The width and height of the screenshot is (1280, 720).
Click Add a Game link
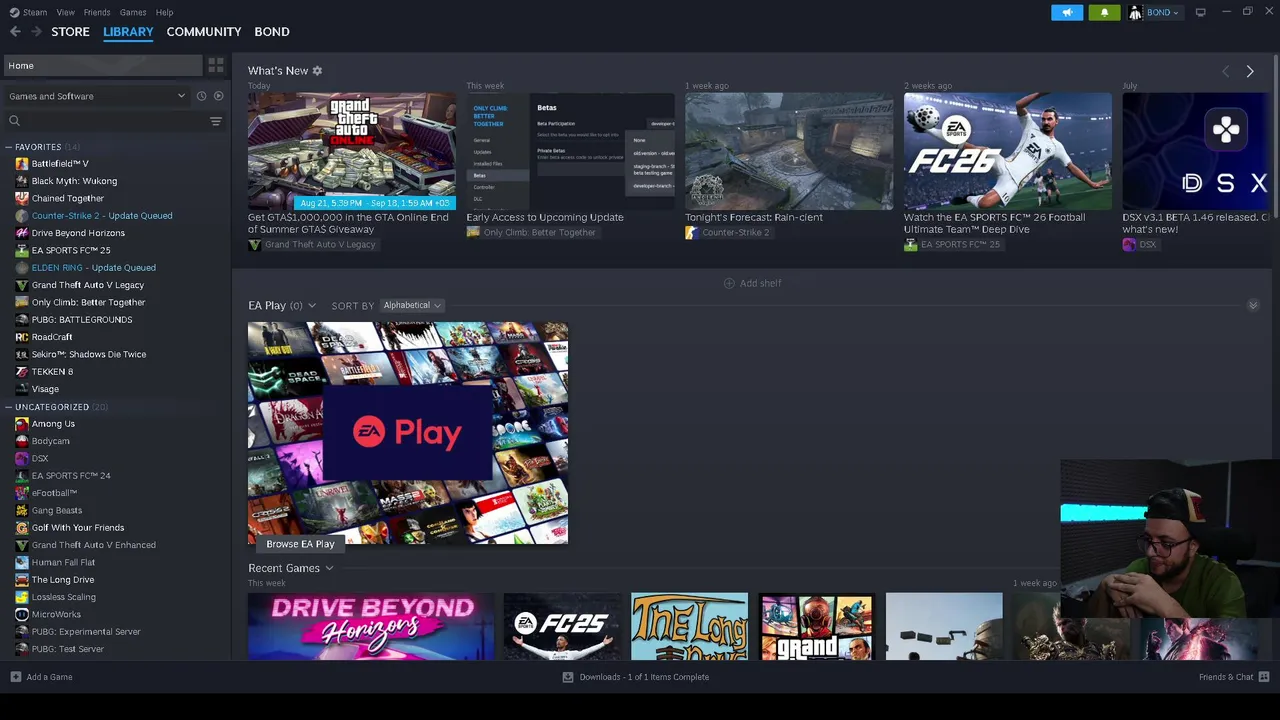50,677
